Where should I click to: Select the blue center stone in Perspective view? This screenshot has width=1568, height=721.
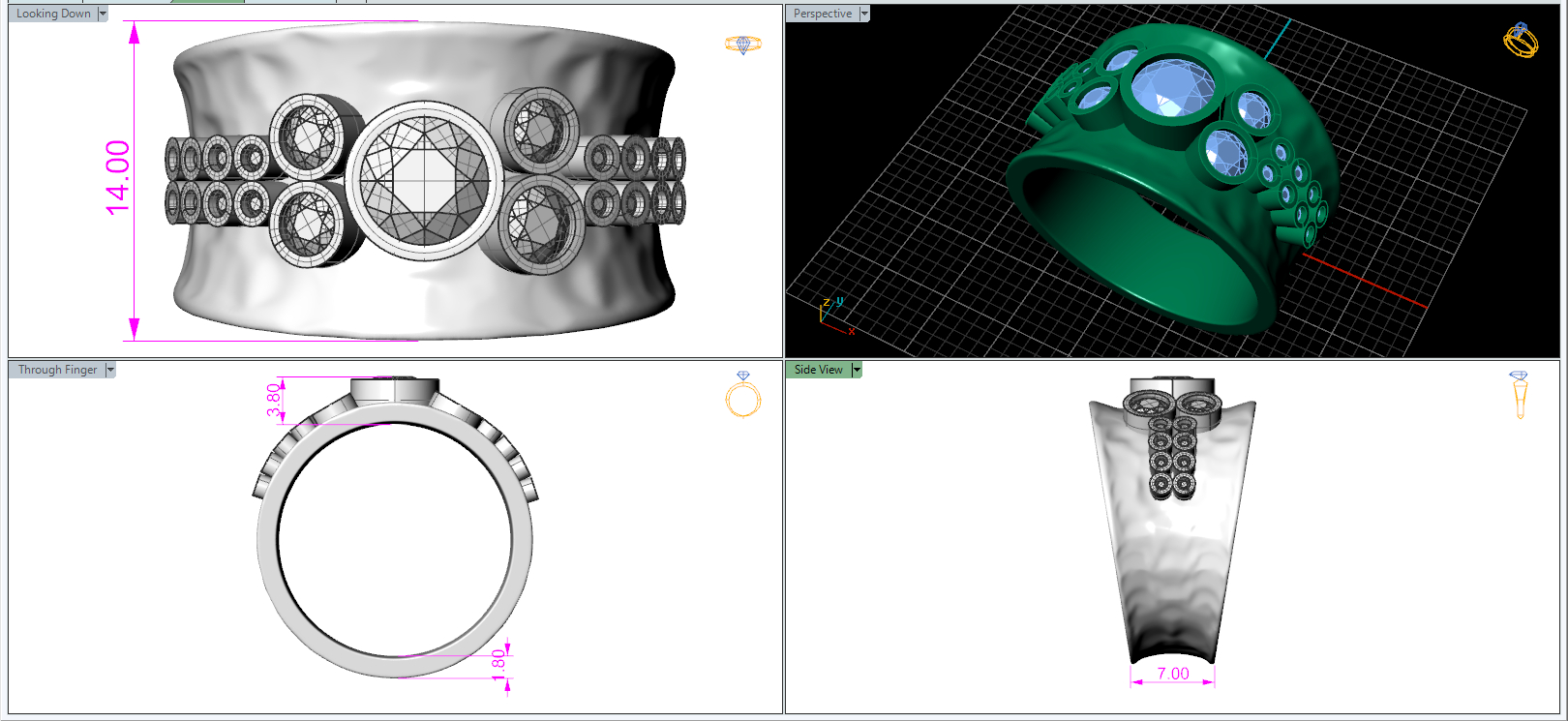click(1174, 90)
